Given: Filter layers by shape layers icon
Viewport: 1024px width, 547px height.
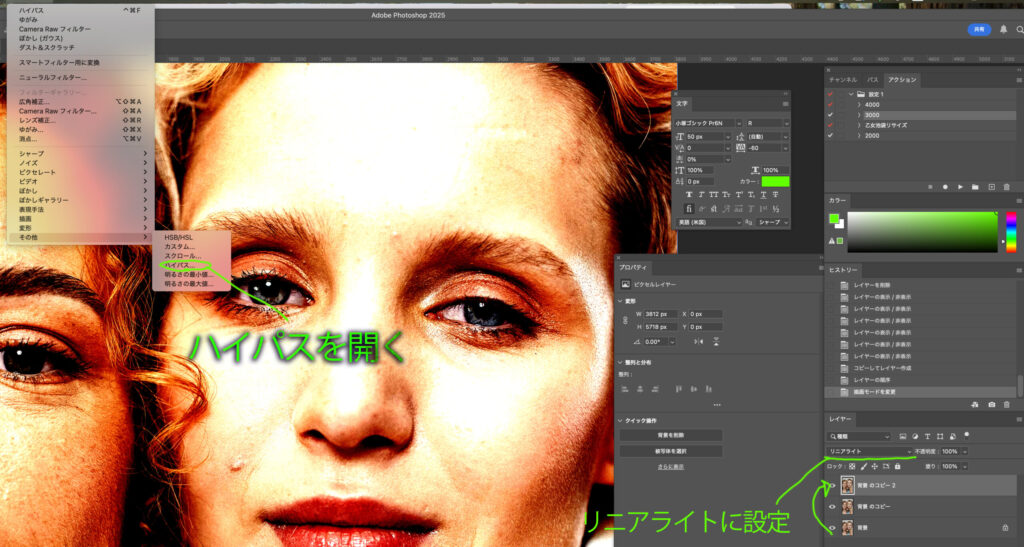Looking at the screenshot, I should point(940,436).
